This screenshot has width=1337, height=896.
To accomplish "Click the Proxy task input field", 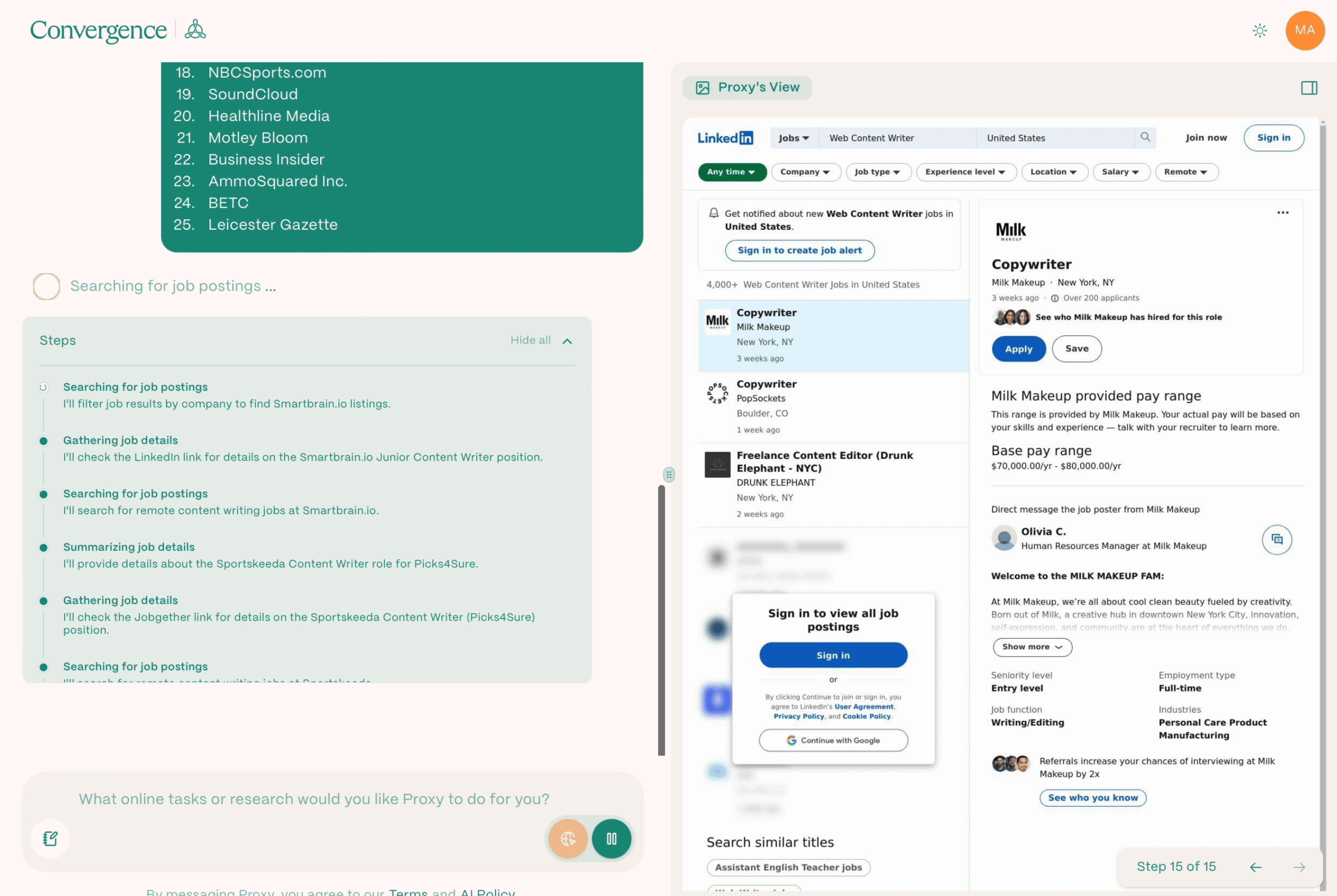I will point(314,798).
